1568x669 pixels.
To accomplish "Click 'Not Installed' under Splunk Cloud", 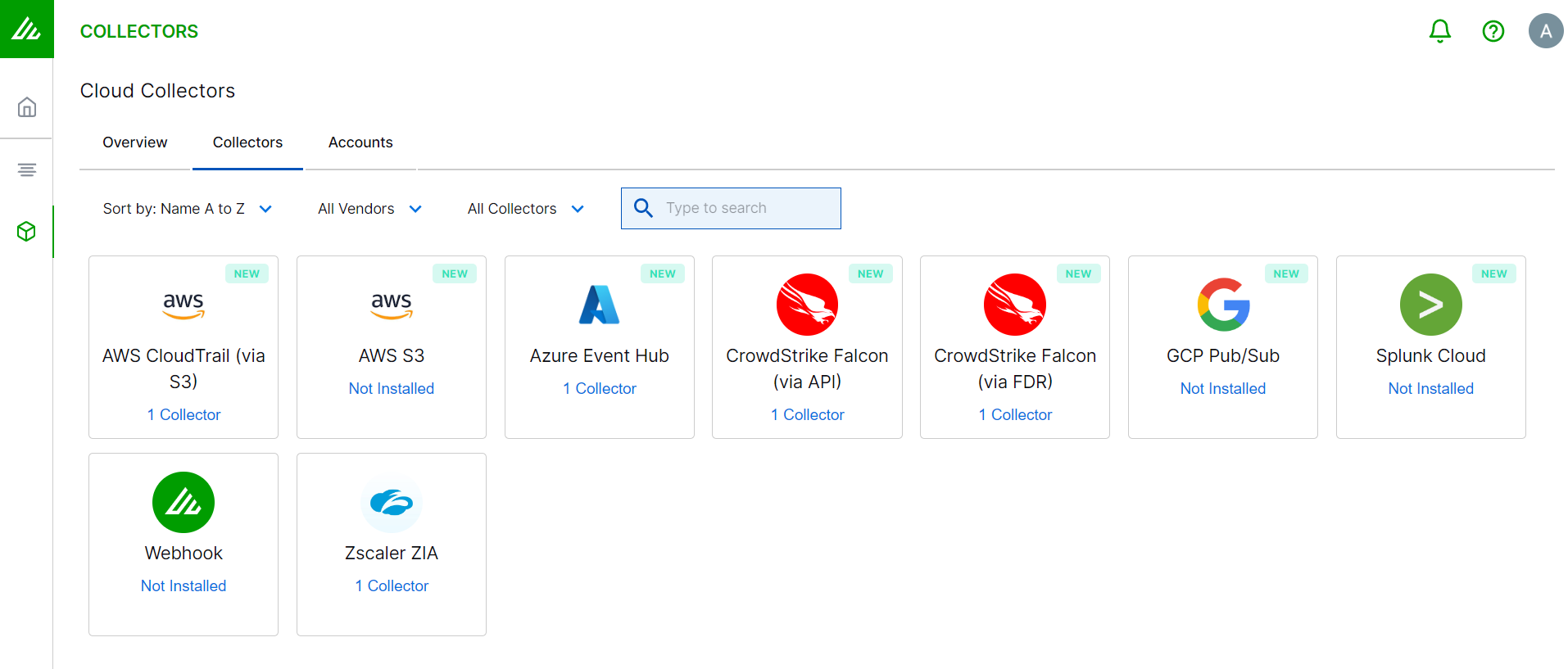I will point(1431,388).
